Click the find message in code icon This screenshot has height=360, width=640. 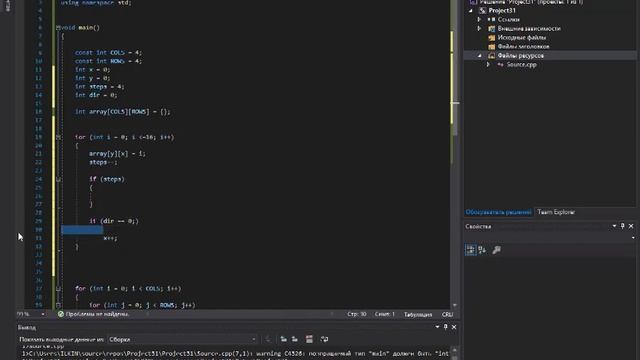267,339
